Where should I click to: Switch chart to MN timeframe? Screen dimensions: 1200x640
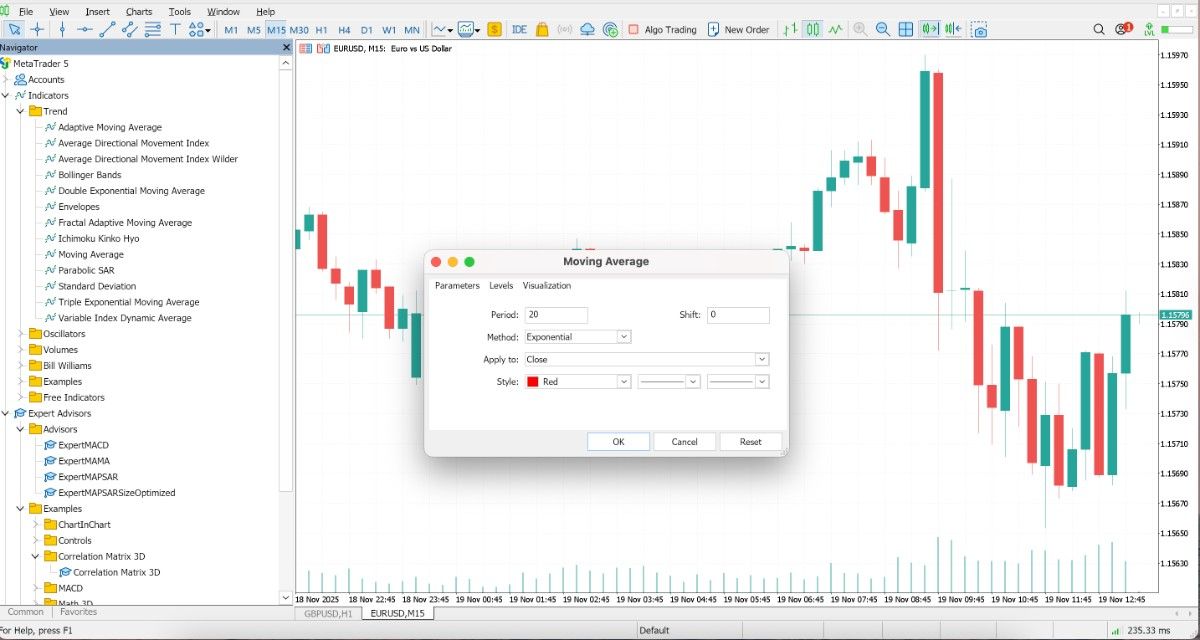pos(412,30)
